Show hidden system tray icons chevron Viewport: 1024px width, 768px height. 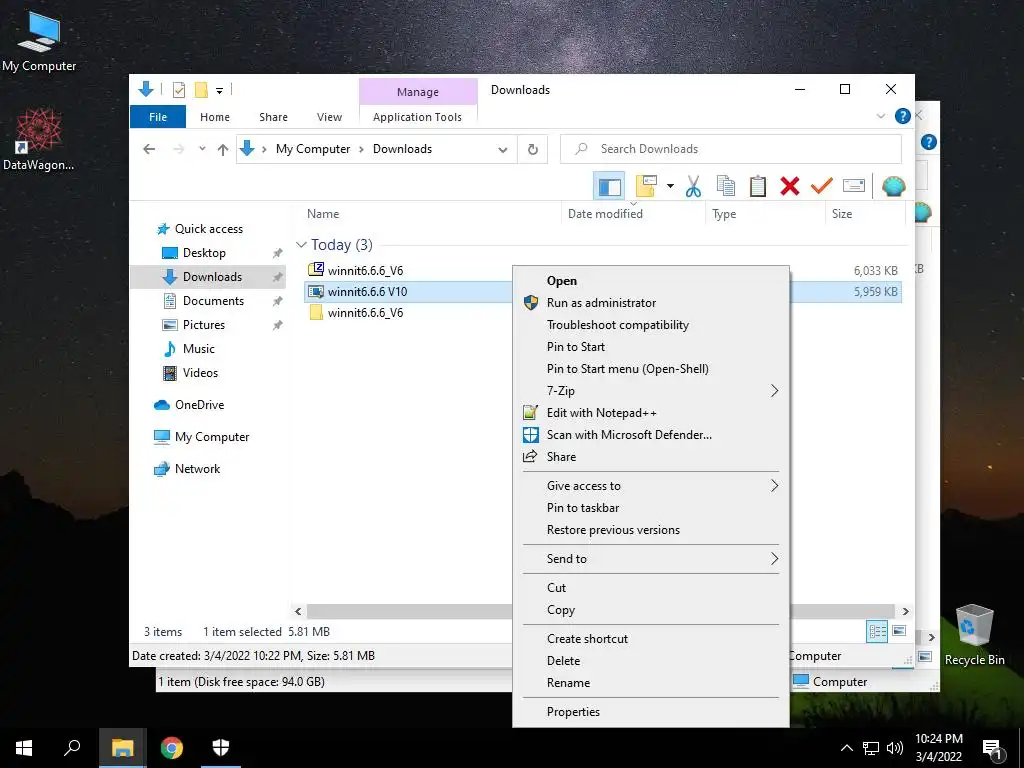pyautogui.click(x=846, y=748)
